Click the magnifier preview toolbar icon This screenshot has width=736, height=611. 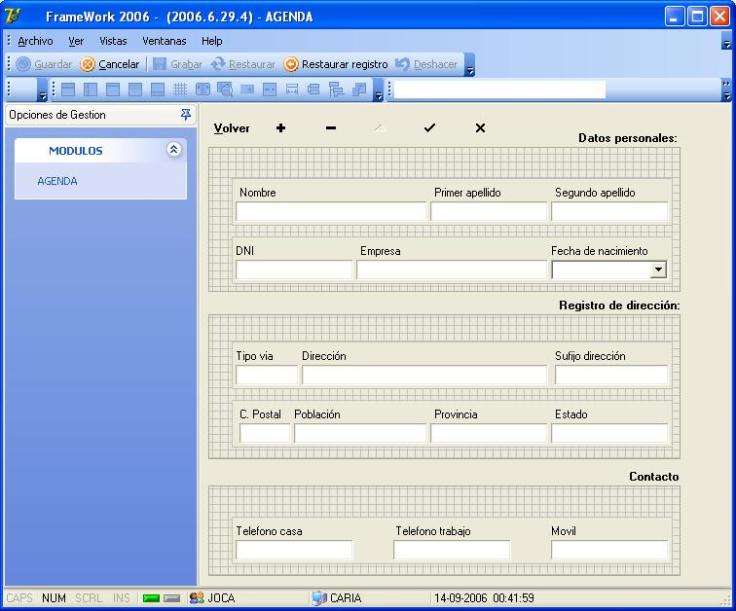(225, 89)
